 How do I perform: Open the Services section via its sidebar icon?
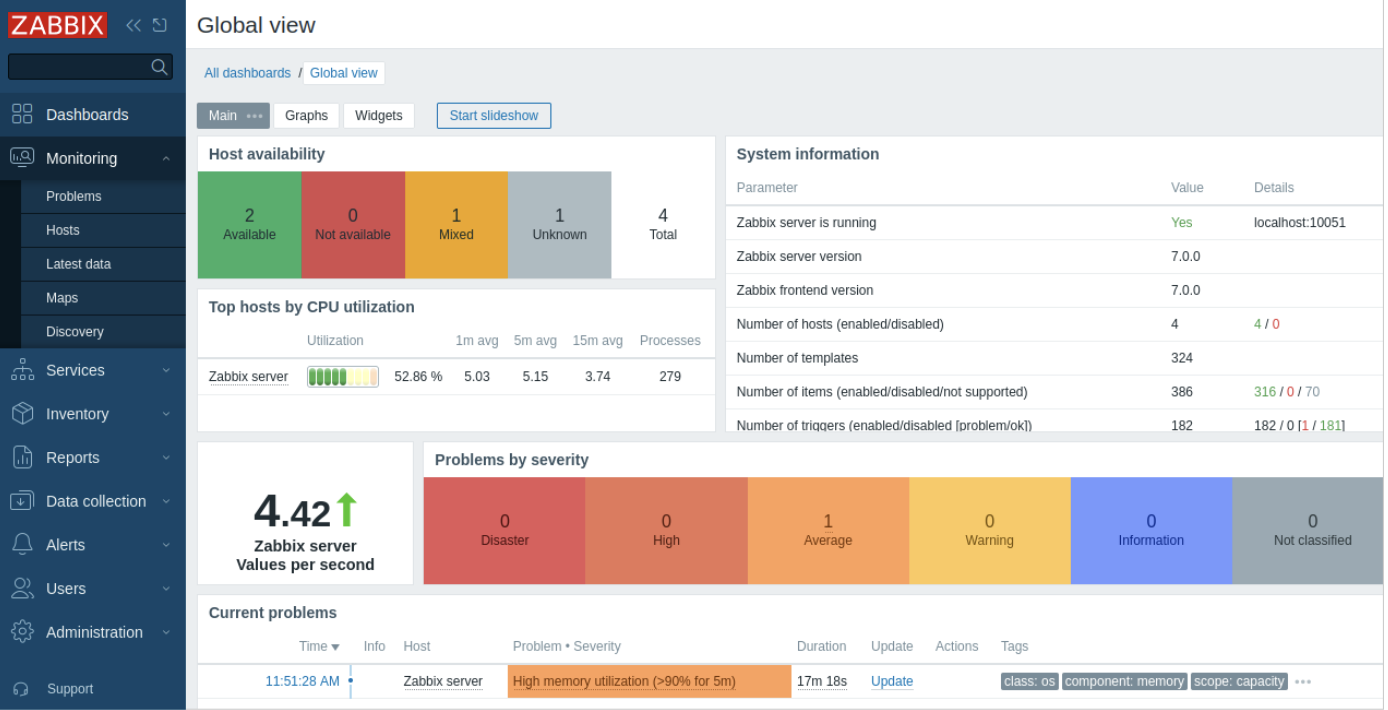coord(22,370)
